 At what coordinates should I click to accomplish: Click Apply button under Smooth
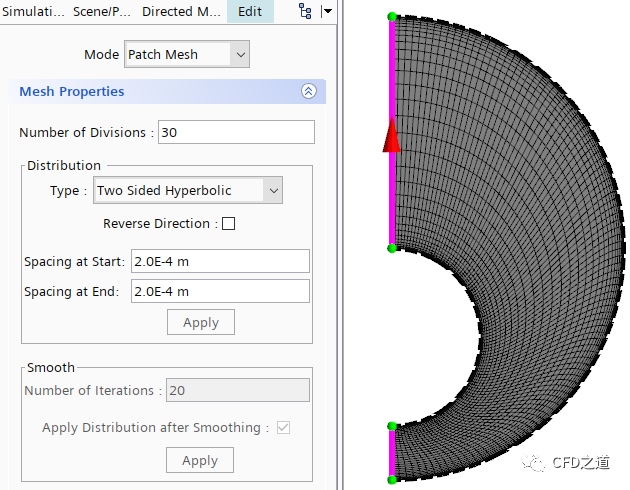(200, 460)
